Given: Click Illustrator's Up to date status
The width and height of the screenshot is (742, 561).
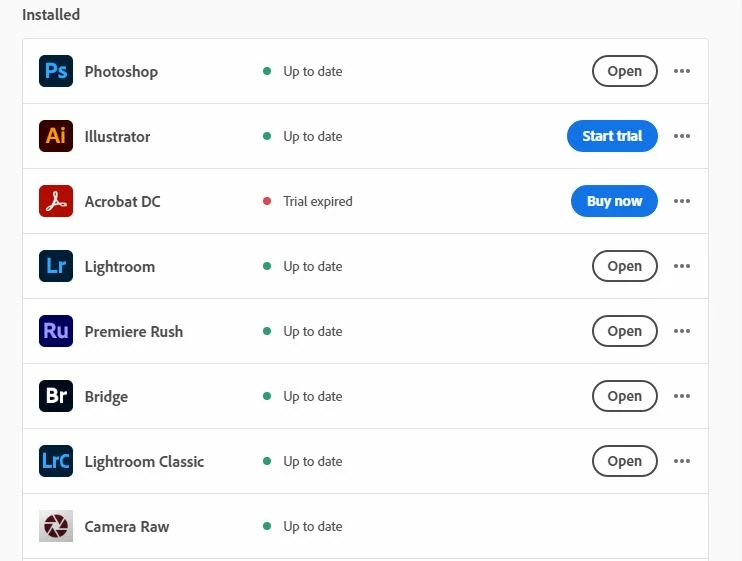Looking at the screenshot, I should coord(313,136).
